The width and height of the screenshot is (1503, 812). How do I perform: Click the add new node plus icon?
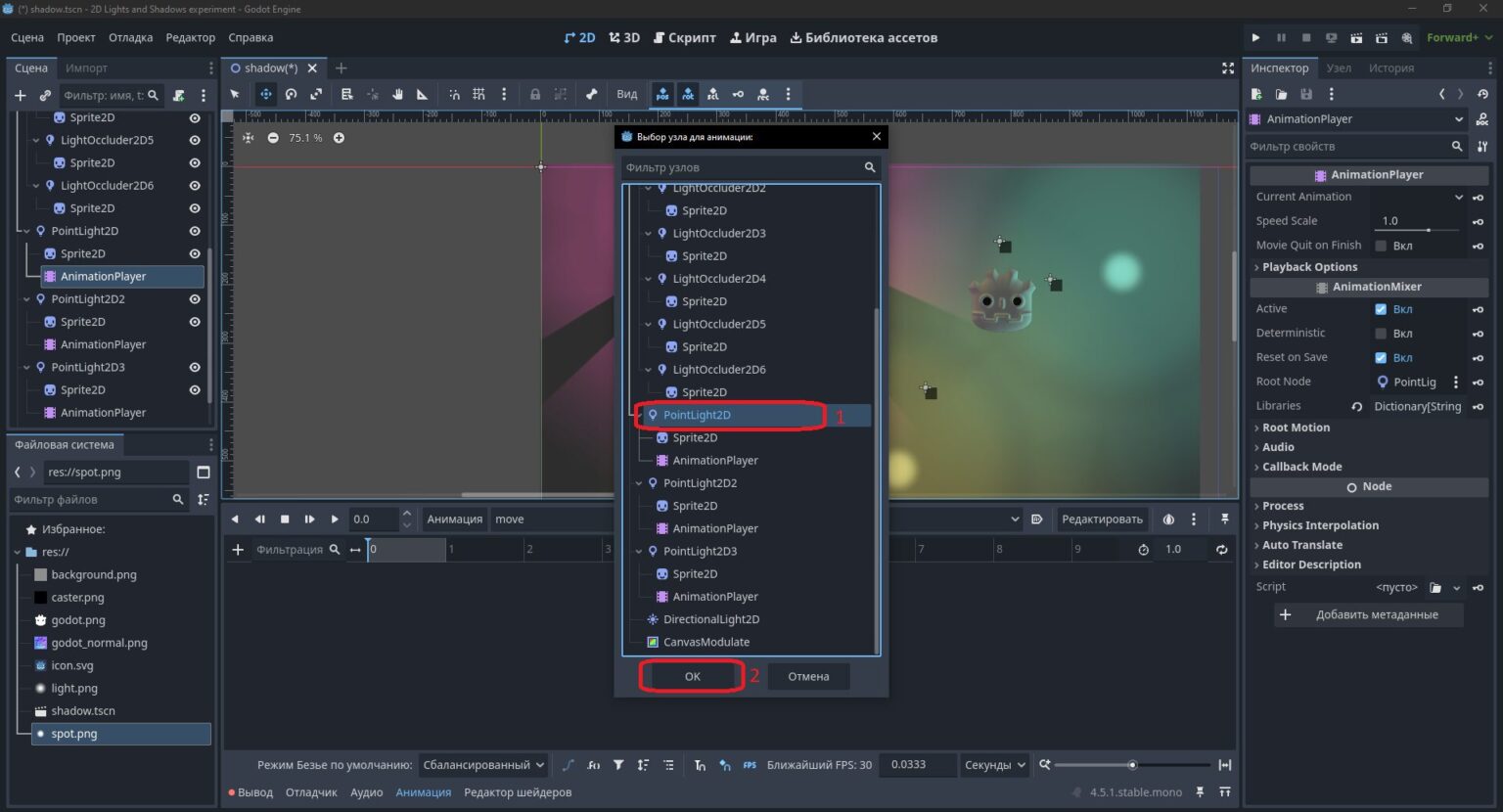click(x=20, y=96)
